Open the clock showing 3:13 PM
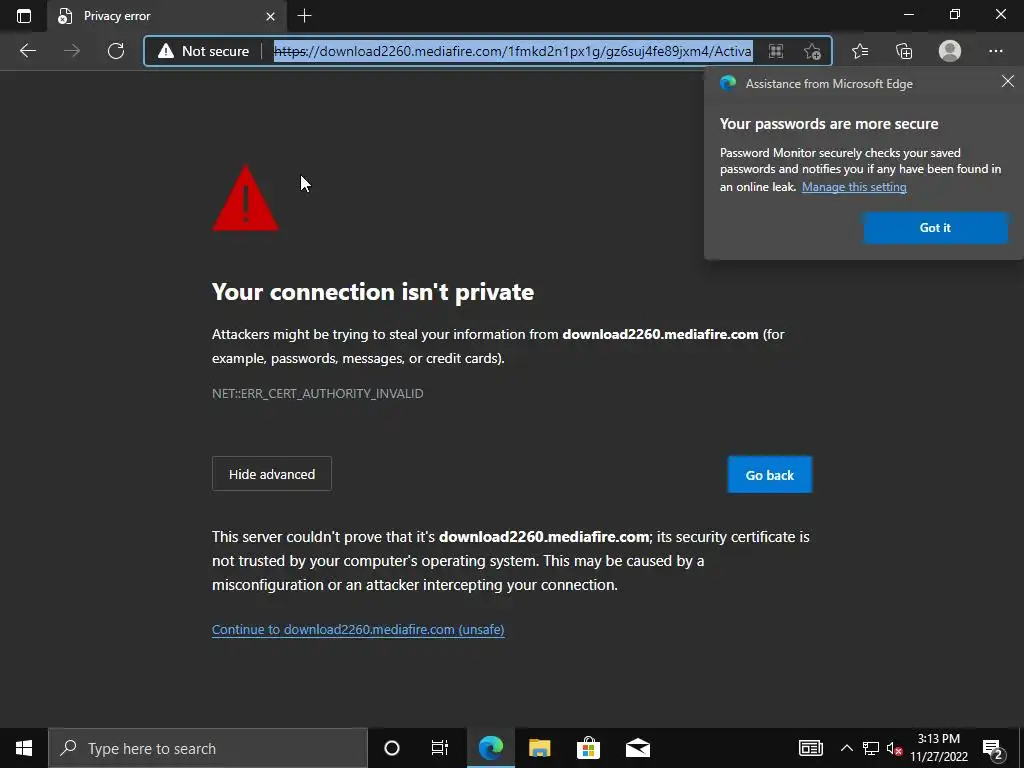The height and width of the screenshot is (768, 1024). 938,748
